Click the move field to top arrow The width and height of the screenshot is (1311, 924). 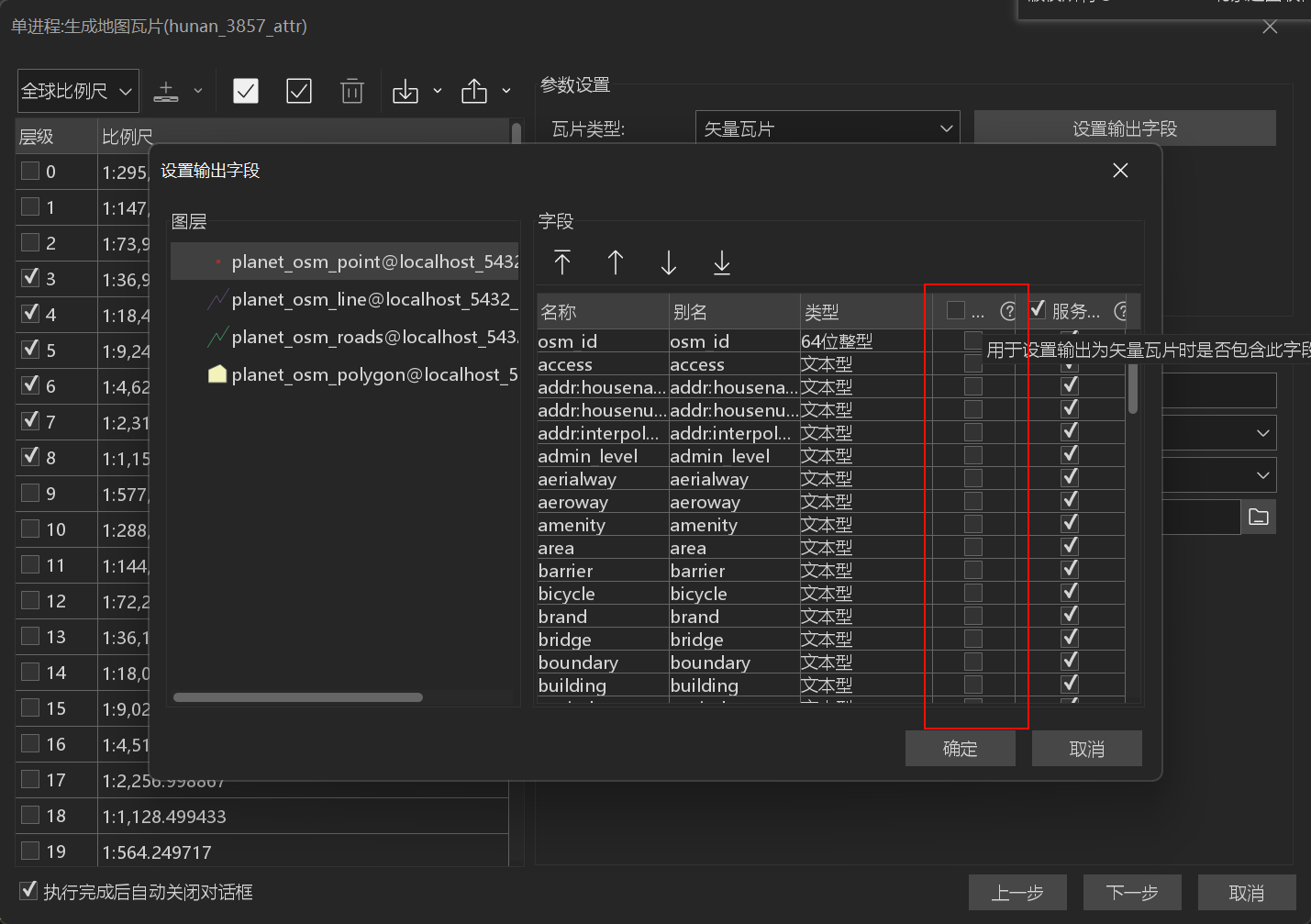click(x=562, y=263)
